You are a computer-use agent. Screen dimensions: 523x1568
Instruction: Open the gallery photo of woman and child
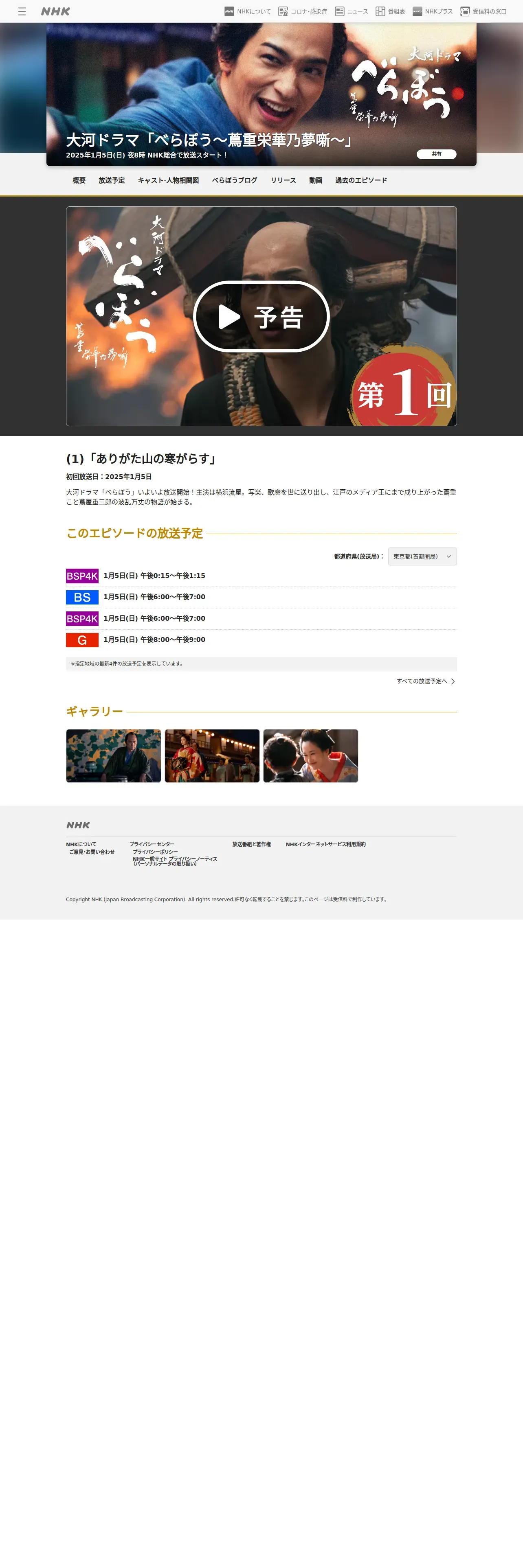point(311,756)
